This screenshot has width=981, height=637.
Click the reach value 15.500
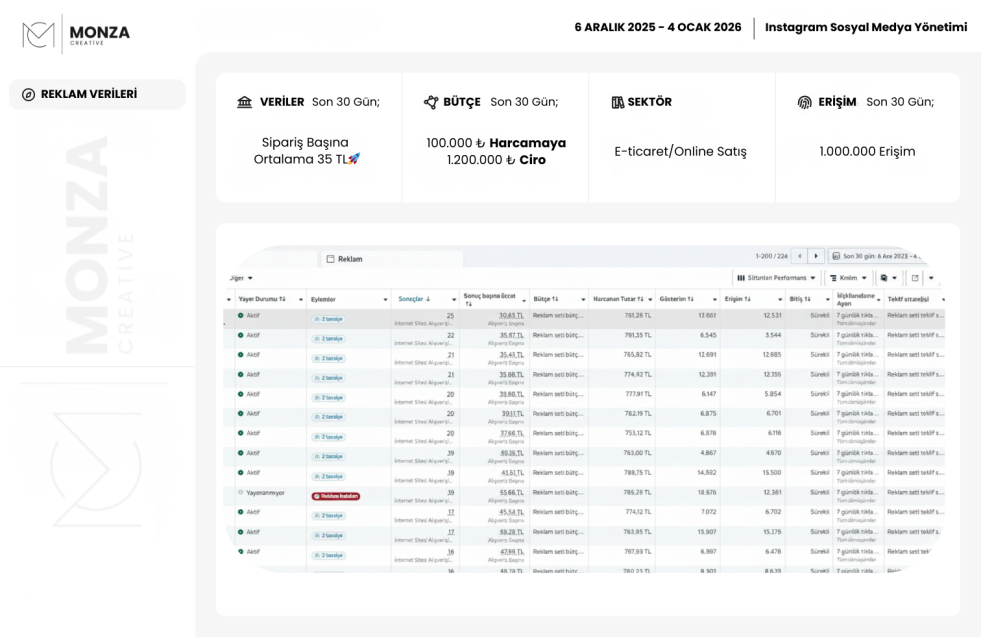coord(771,473)
